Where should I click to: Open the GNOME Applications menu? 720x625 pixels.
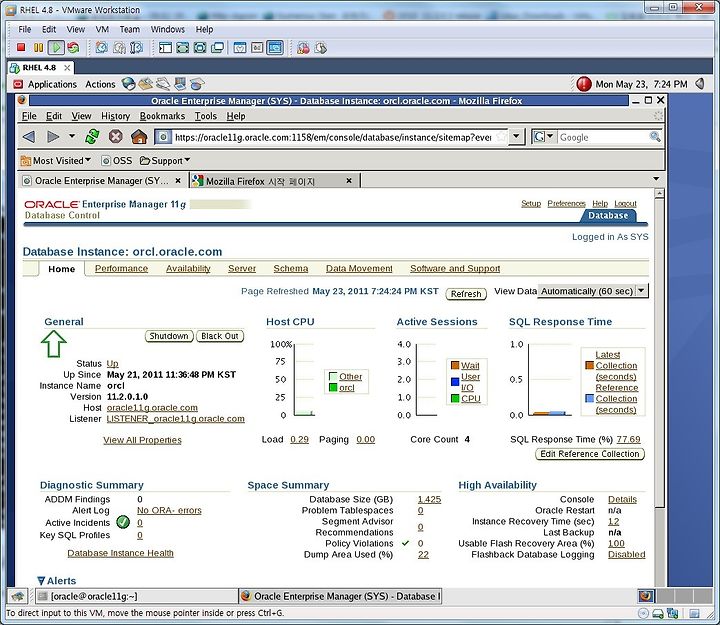[52, 84]
